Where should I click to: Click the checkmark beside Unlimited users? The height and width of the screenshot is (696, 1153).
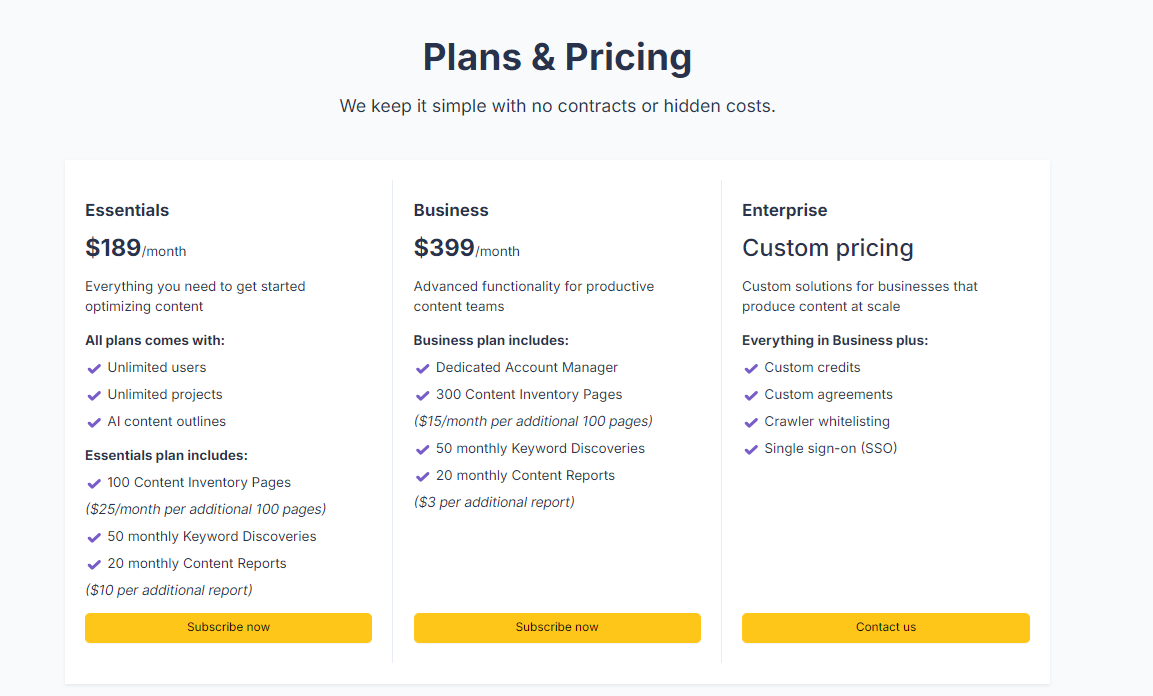coord(93,367)
